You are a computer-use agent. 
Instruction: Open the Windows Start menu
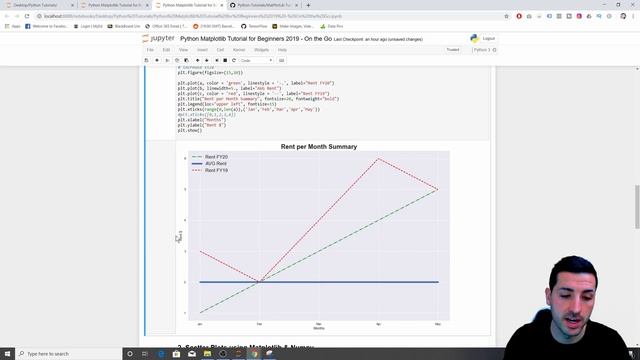(x=7, y=353)
